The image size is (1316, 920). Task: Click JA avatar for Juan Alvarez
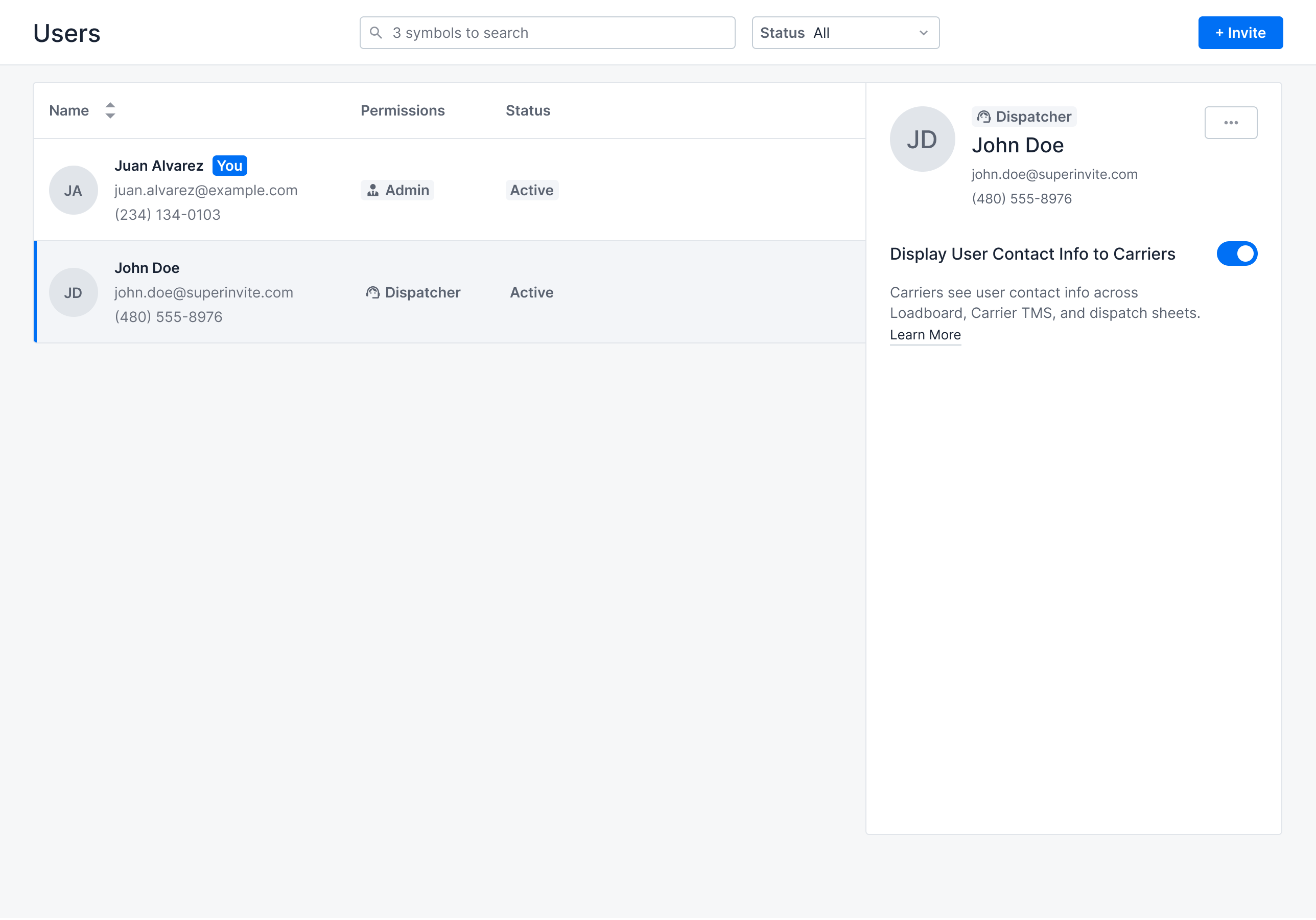(74, 191)
